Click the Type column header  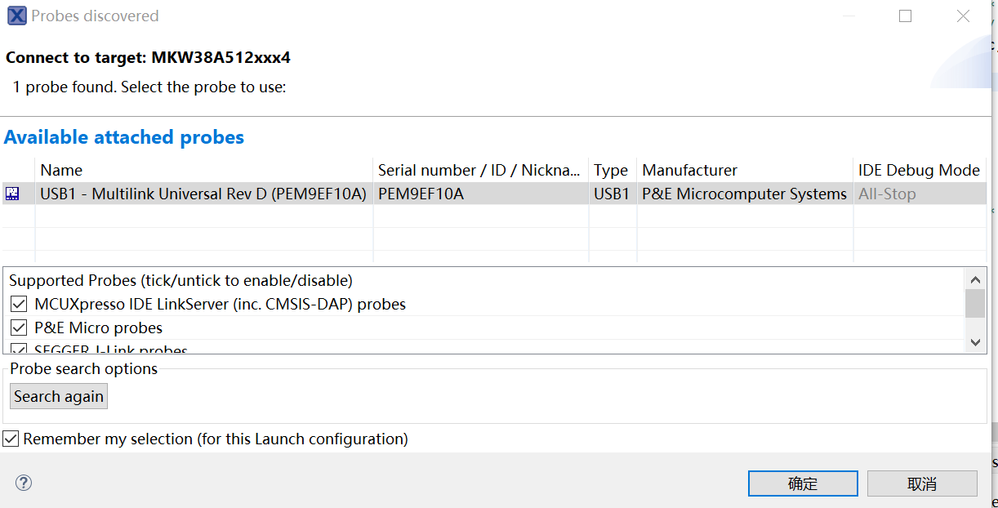610,170
